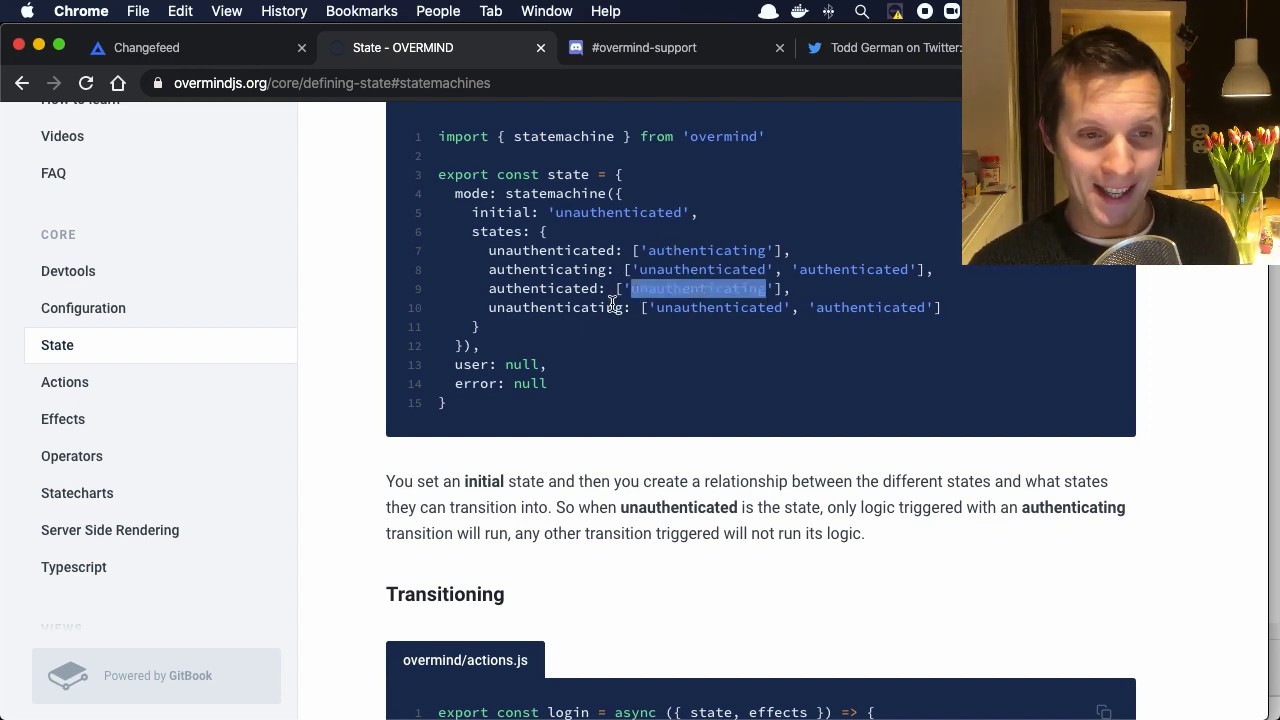This screenshot has width=1280, height=720.
Task: Open the History menu
Action: [284, 11]
